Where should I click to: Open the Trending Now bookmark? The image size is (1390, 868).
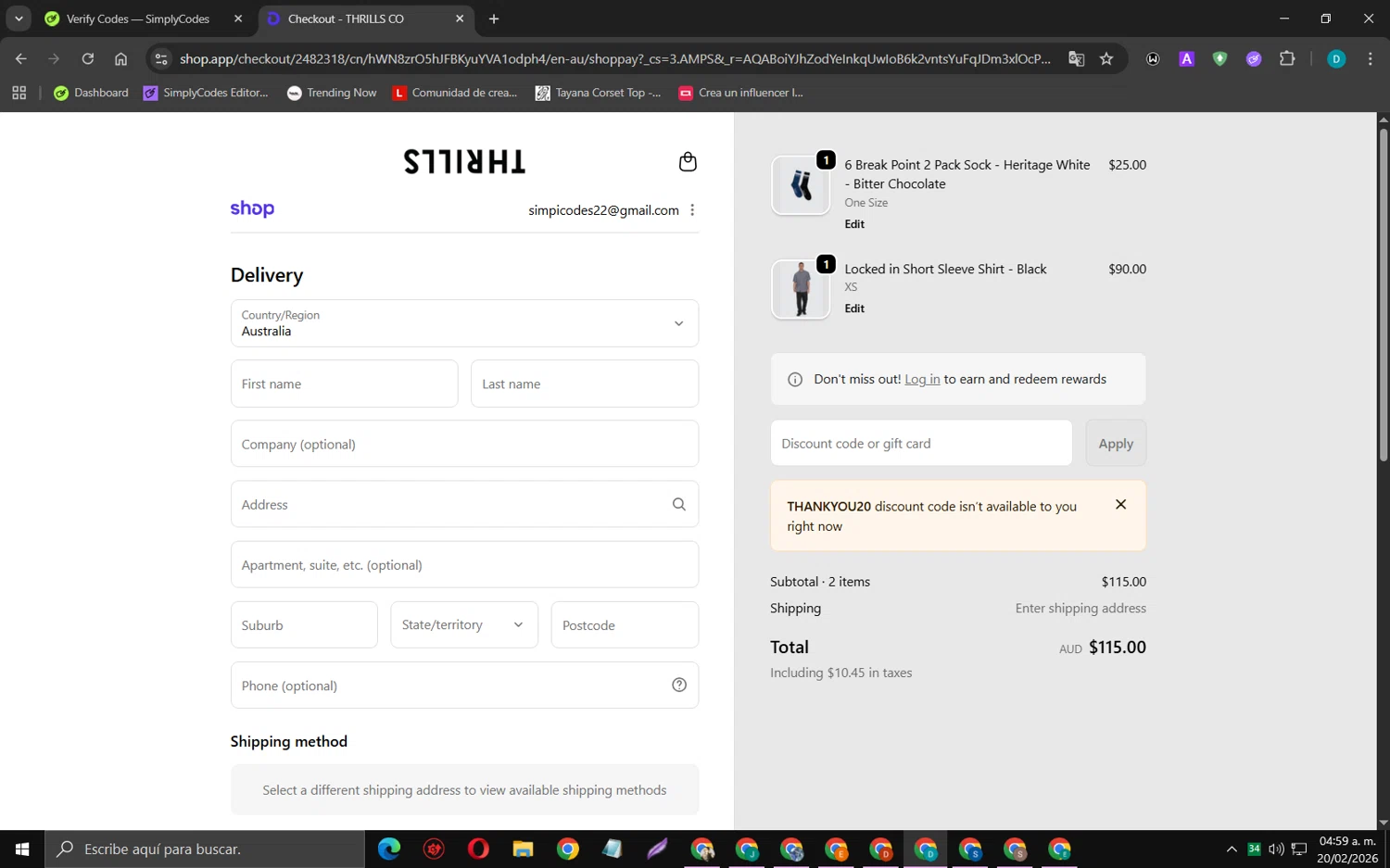click(x=332, y=93)
